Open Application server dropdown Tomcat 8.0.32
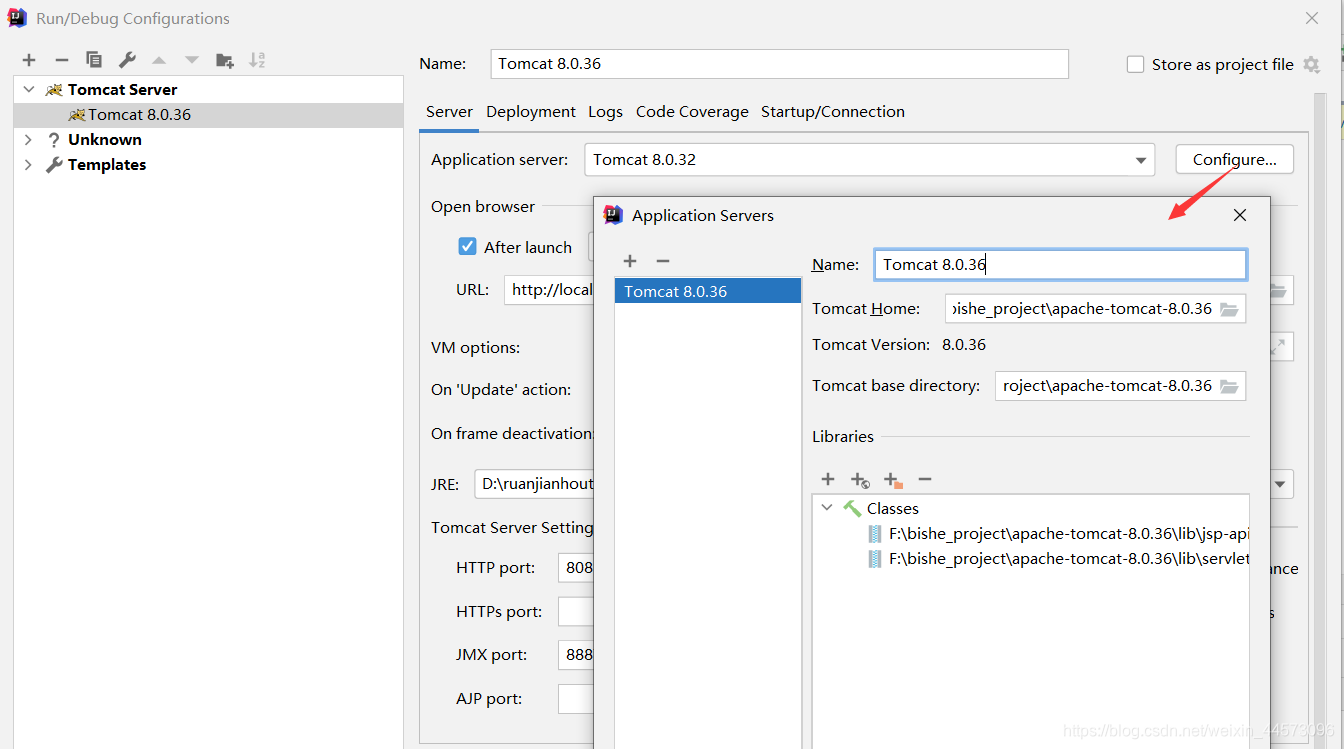The width and height of the screenshot is (1344, 749). coord(869,160)
